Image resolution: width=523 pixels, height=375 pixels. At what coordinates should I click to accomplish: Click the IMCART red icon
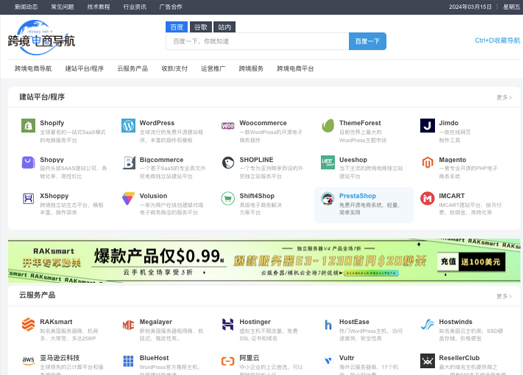click(427, 199)
